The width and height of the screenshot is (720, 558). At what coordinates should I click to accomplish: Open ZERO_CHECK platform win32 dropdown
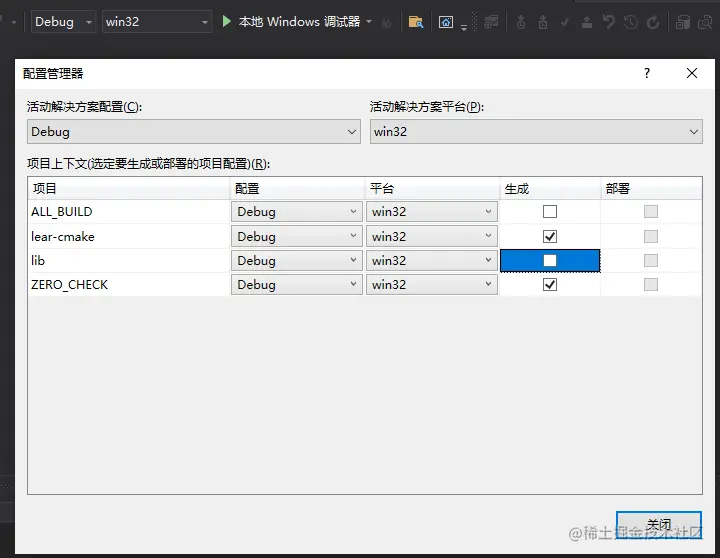point(432,284)
